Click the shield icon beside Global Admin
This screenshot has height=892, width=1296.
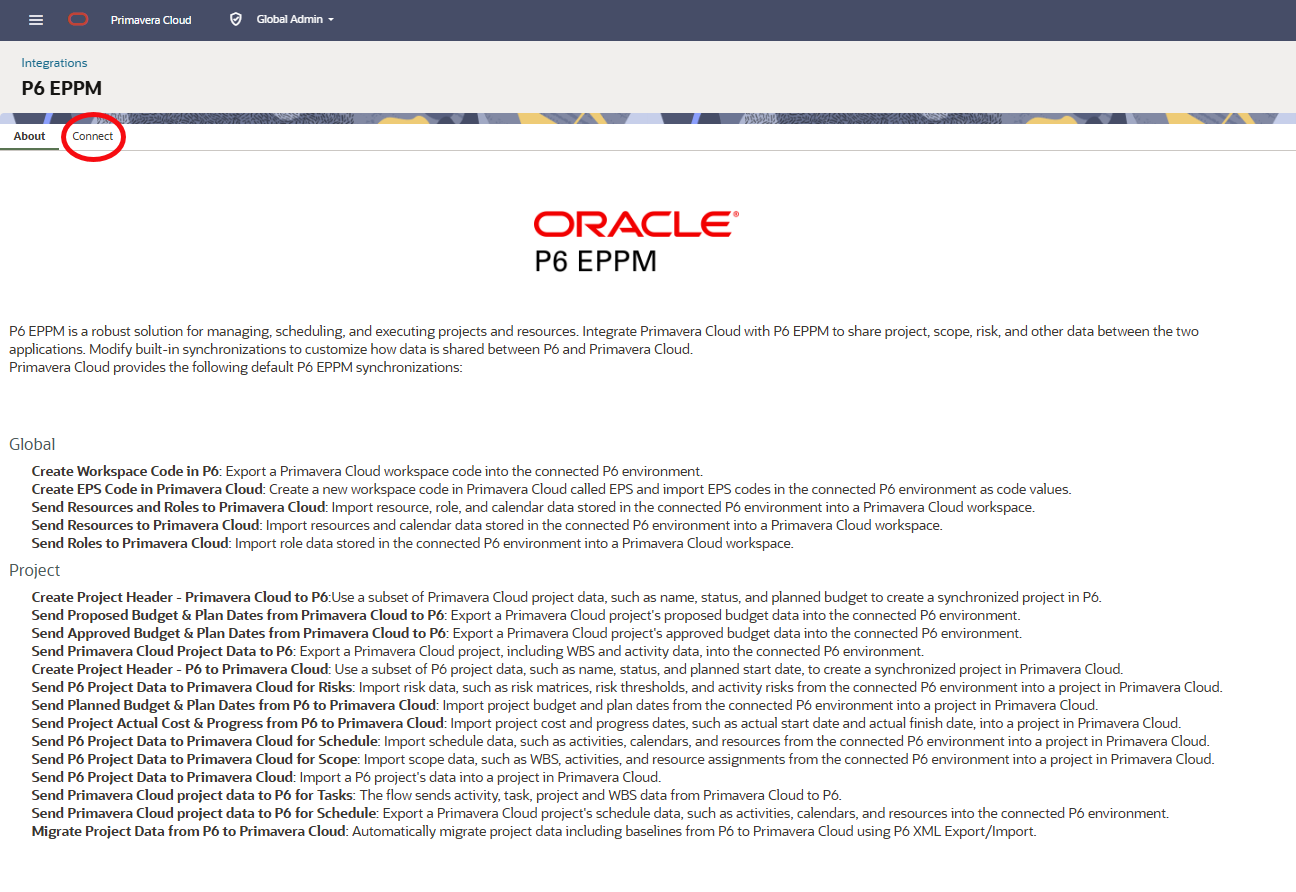[x=236, y=20]
